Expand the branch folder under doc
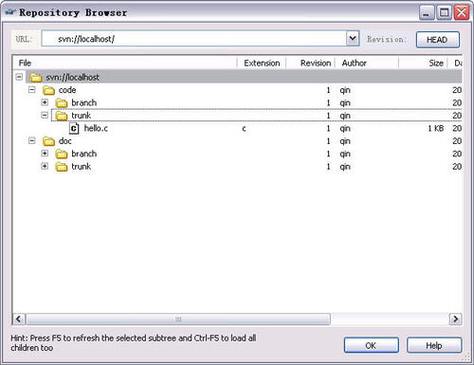This screenshot has width=474, height=365. (x=45, y=153)
